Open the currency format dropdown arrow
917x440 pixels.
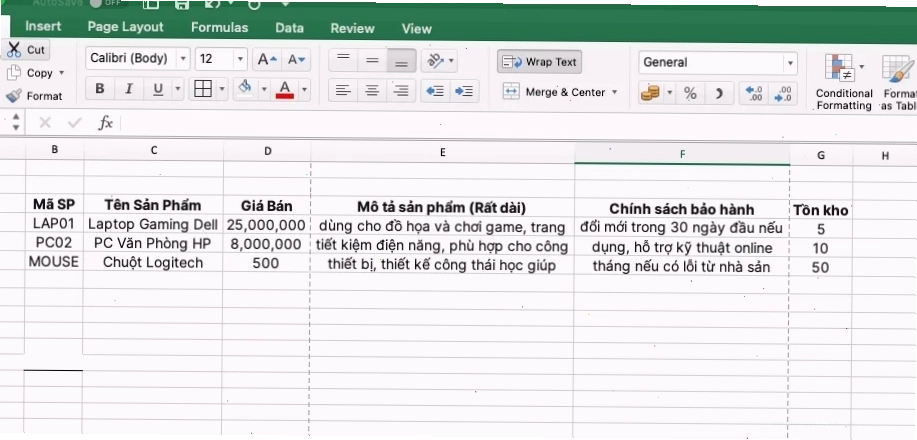(669, 93)
